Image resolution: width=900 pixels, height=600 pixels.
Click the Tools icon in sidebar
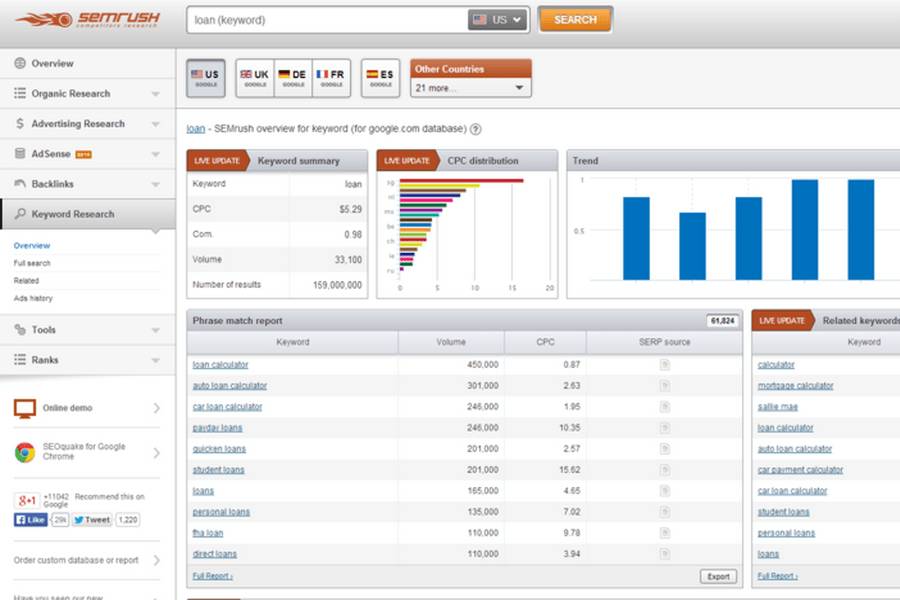tap(20, 330)
